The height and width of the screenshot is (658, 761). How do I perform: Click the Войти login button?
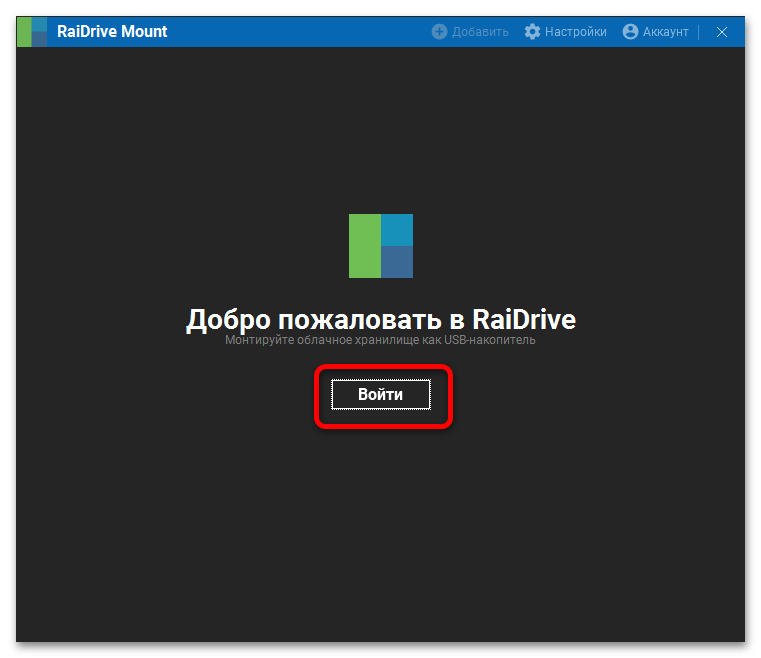pos(380,395)
